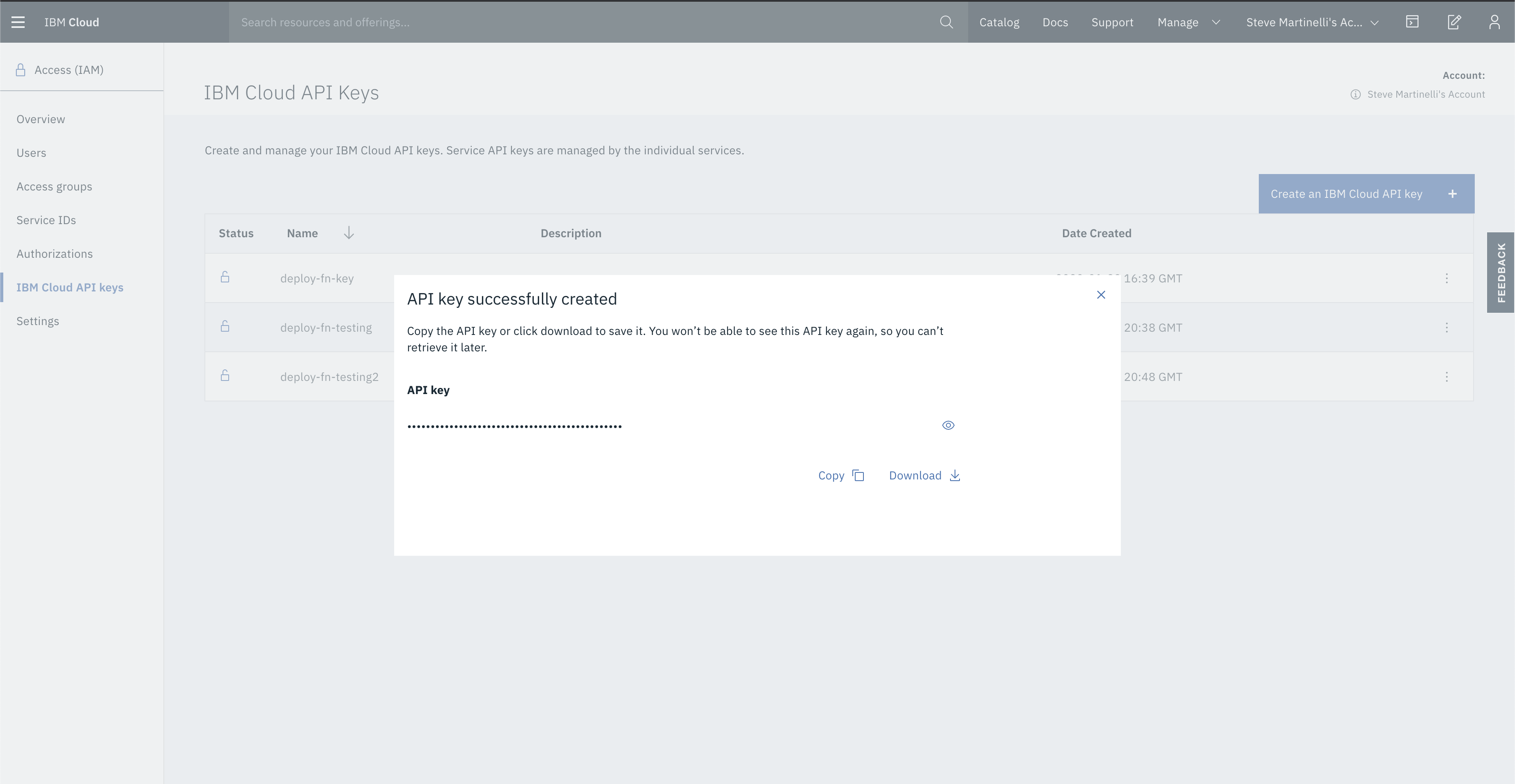Click the lock icon on deploy-fn-key
The image size is (1515, 784).
click(224, 277)
